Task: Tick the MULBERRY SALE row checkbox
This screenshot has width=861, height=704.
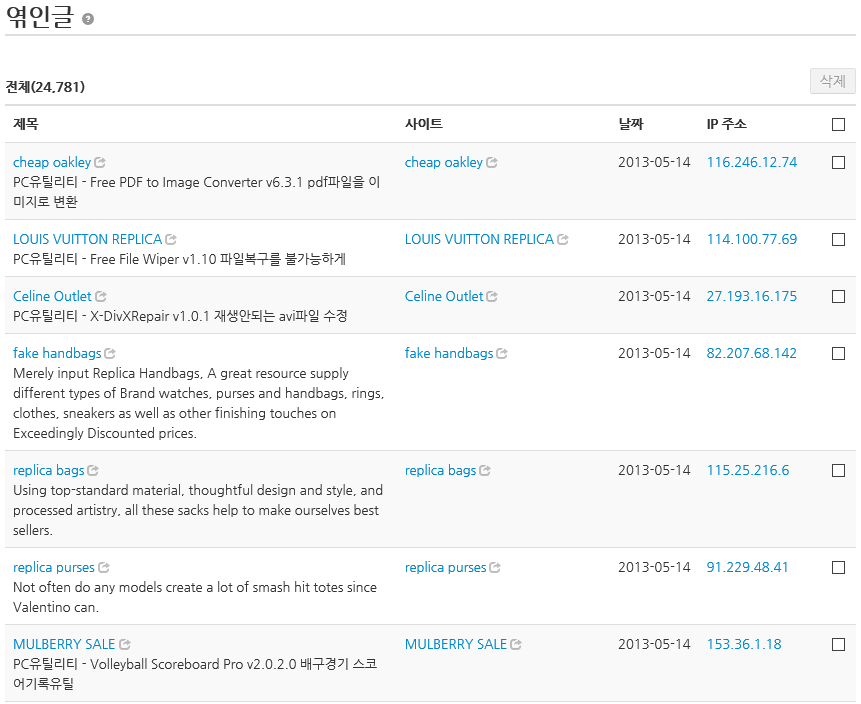Action: (x=838, y=645)
